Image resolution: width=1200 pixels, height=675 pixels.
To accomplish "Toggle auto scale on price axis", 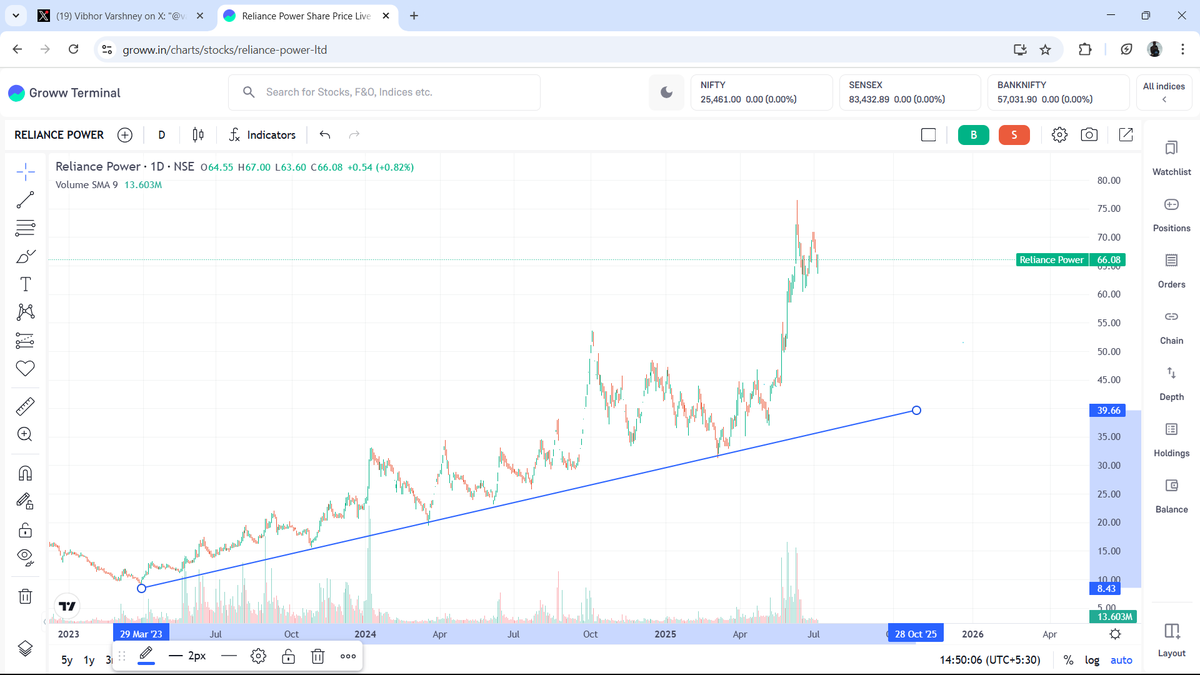I will pos(1122,660).
